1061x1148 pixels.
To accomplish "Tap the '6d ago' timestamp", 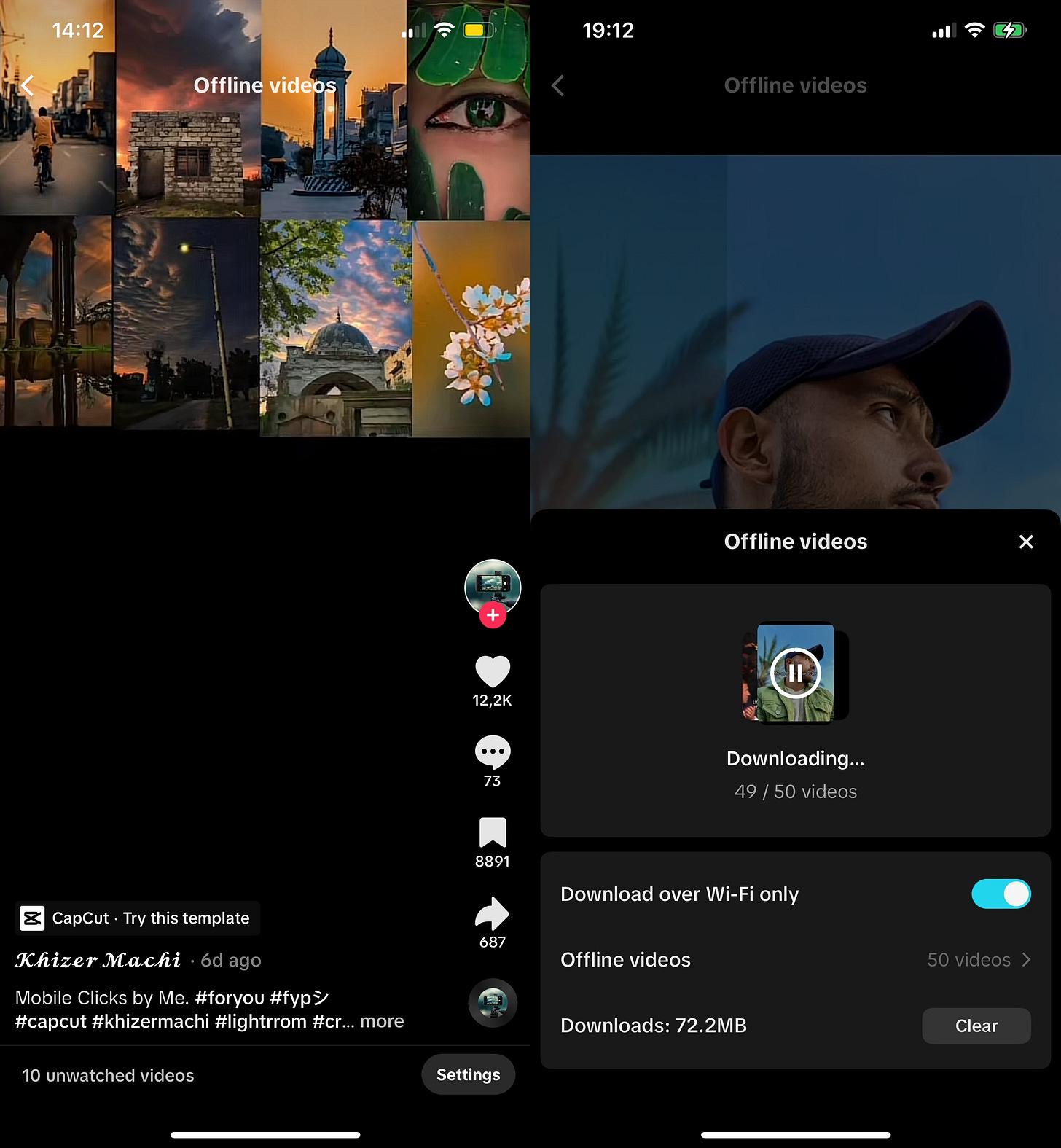I will 231,961.
